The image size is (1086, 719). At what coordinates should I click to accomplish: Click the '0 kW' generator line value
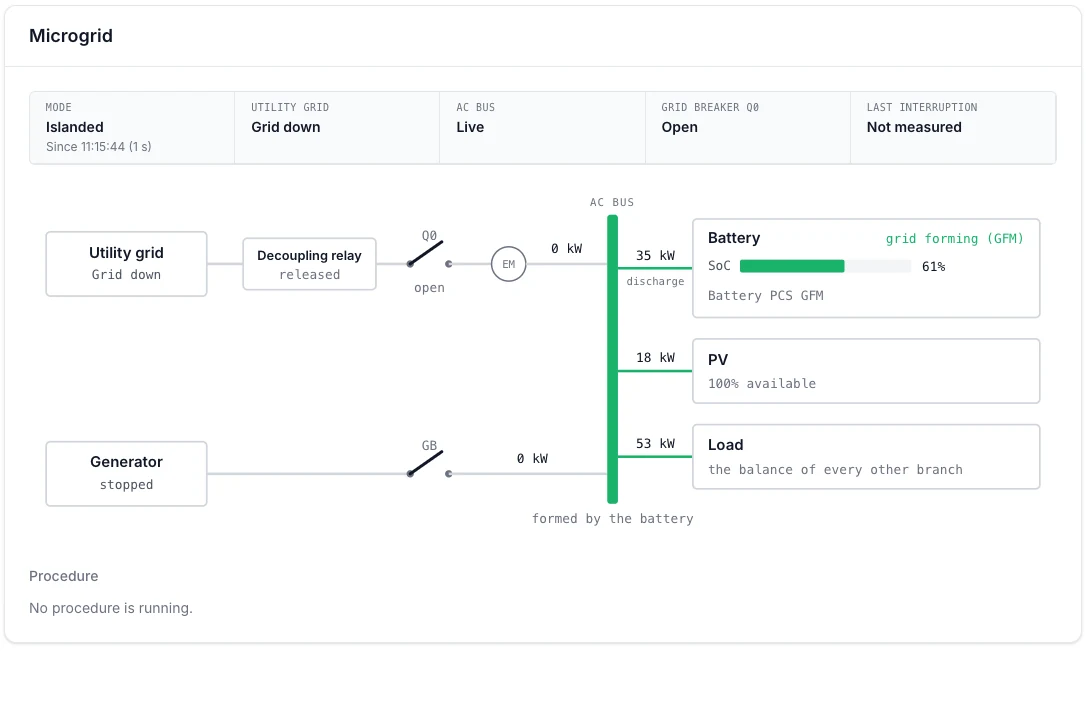pyautogui.click(x=532, y=459)
